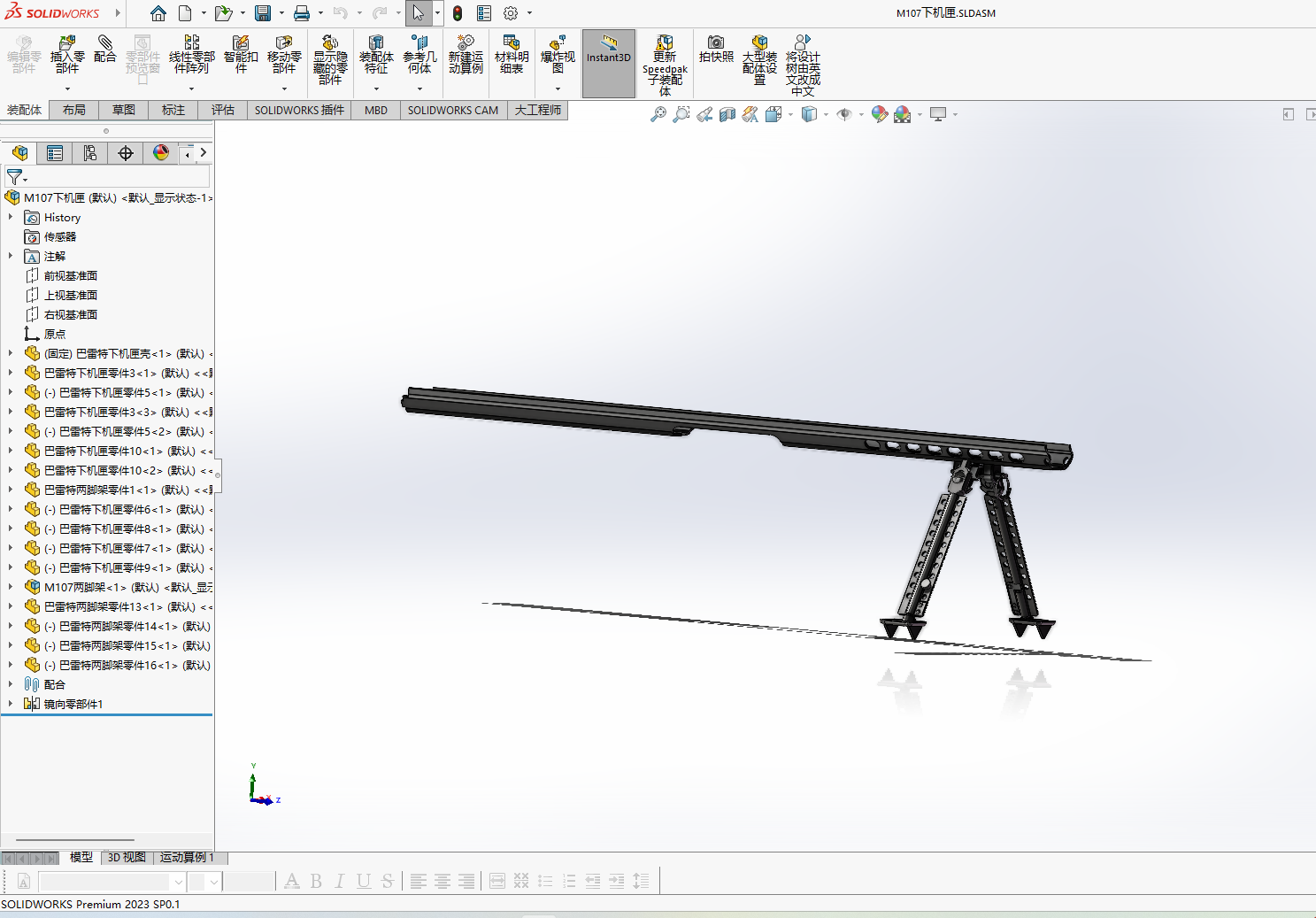Viewport: 1316px width, 918px height.
Task: Select 传感器 (Sensors) in the tree
Action: (60, 236)
